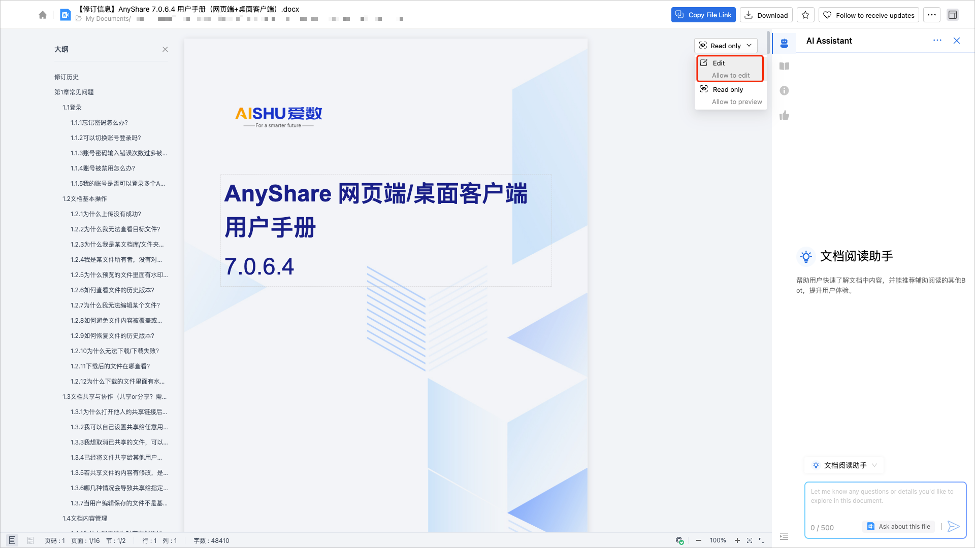Click Follow to receive updates
The image size is (976, 548).
(x=868, y=15)
